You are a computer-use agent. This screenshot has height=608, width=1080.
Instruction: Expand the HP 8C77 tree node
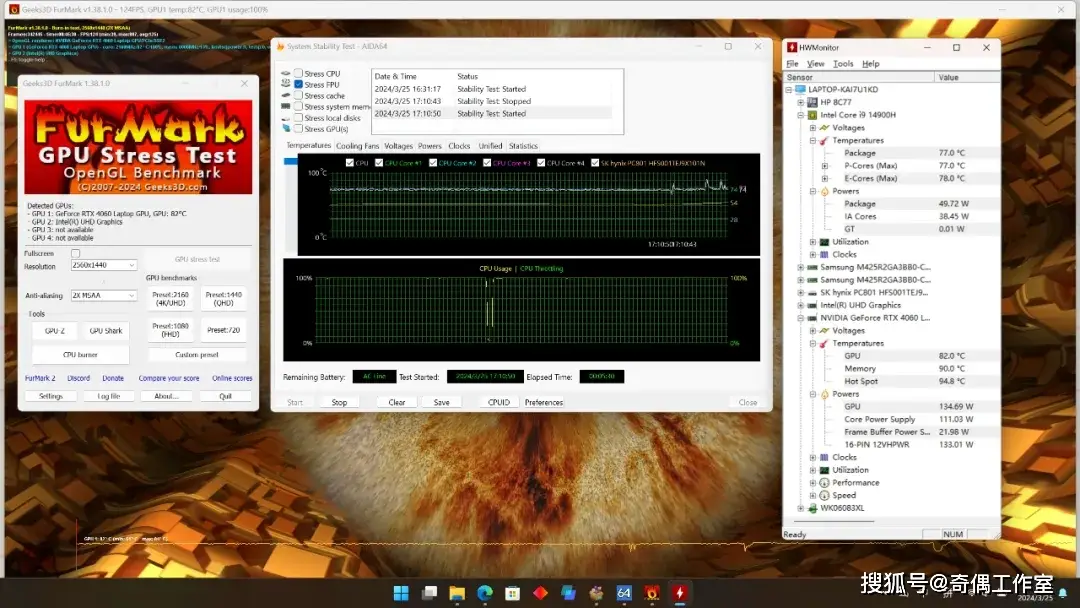801,102
